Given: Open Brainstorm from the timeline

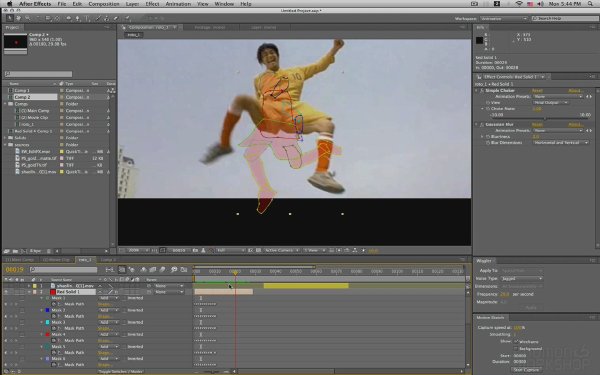Looking at the screenshot, I should click(x=174, y=270).
